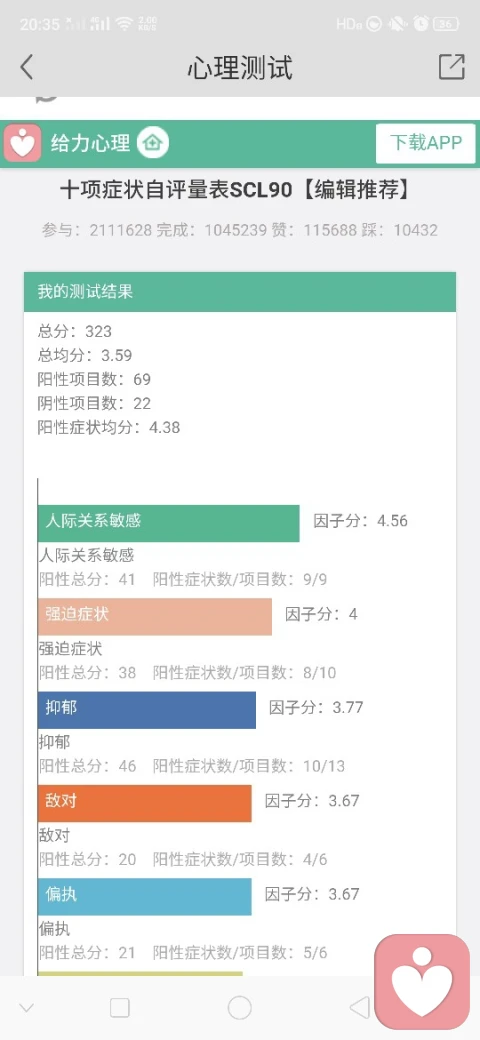Click the dark blue 抑郁 bar

tap(147, 710)
